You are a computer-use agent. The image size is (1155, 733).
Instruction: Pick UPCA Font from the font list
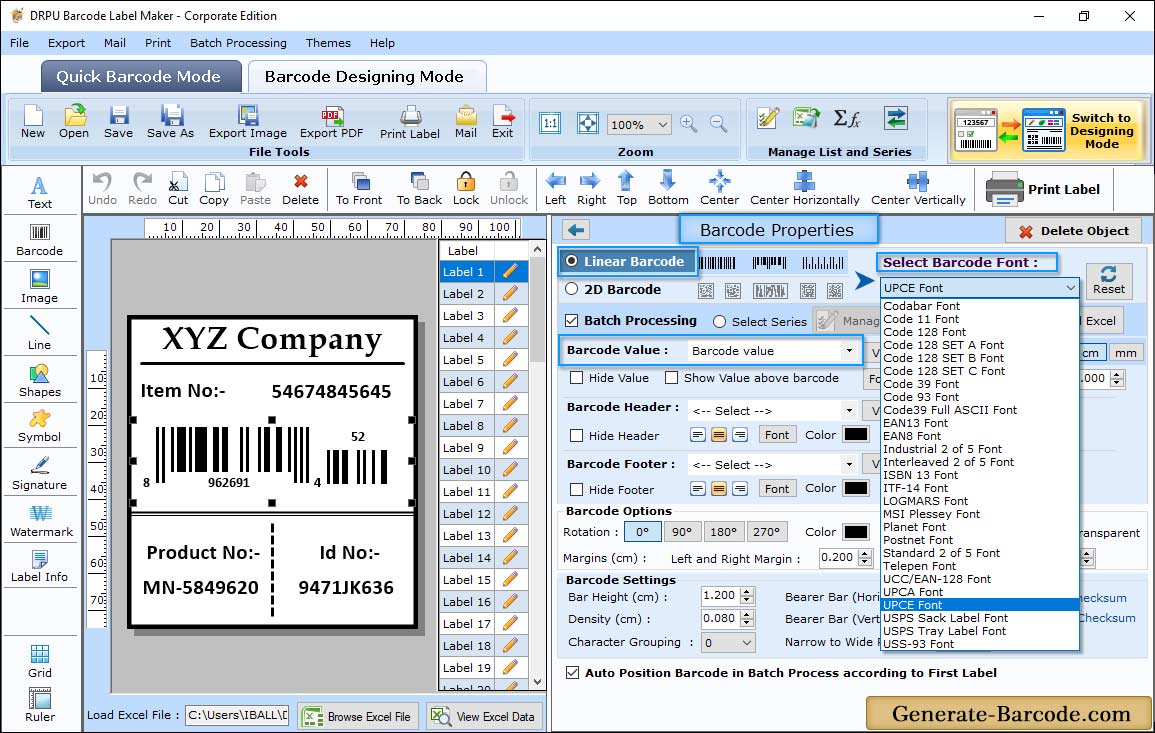[913, 592]
